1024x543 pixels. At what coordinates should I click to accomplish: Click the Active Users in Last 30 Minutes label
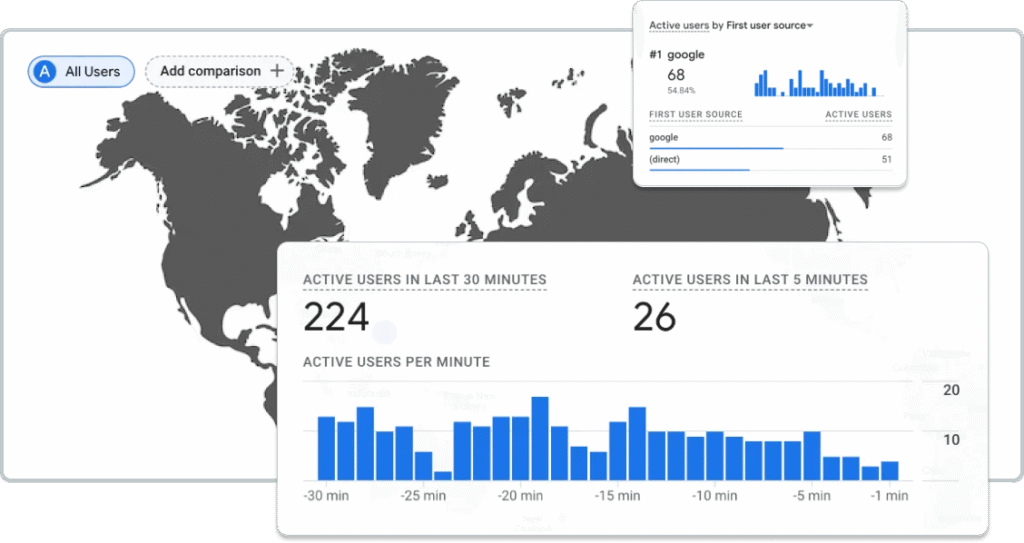pos(424,280)
